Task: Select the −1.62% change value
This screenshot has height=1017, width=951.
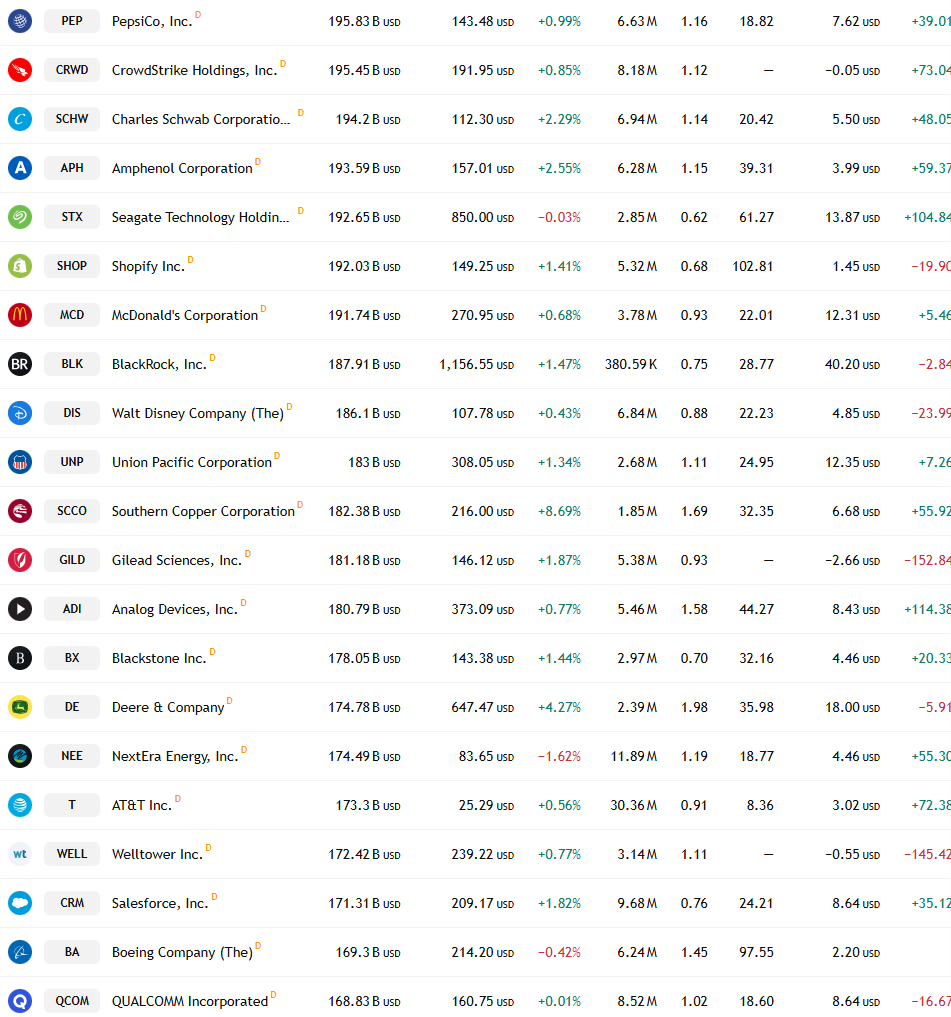Action: (559, 756)
